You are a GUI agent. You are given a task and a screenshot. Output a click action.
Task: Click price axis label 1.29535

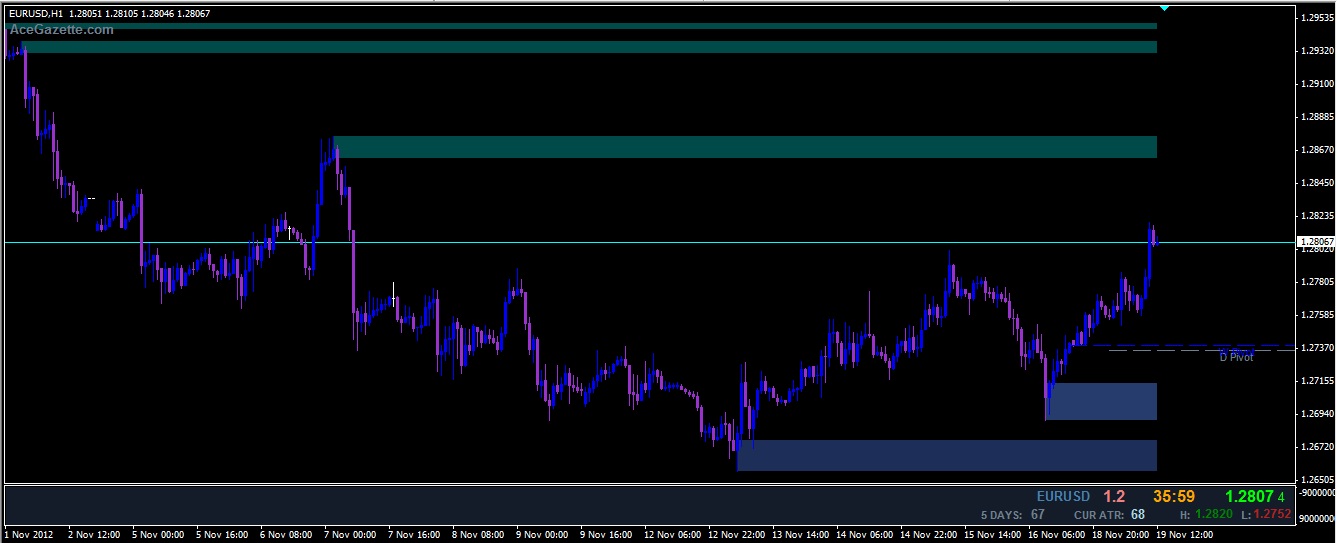pyautogui.click(x=1316, y=18)
